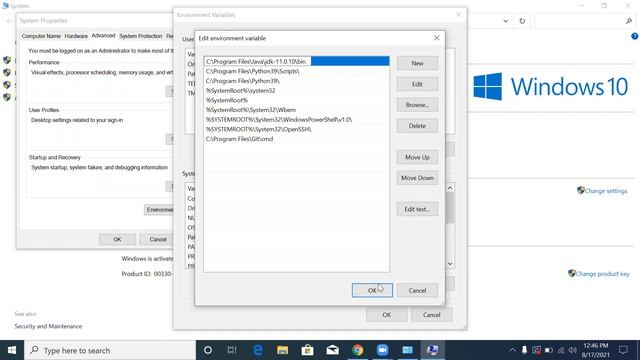Viewport: 640px width, 360px height.
Task: Click Change product key link
Action: click(602, 274)
